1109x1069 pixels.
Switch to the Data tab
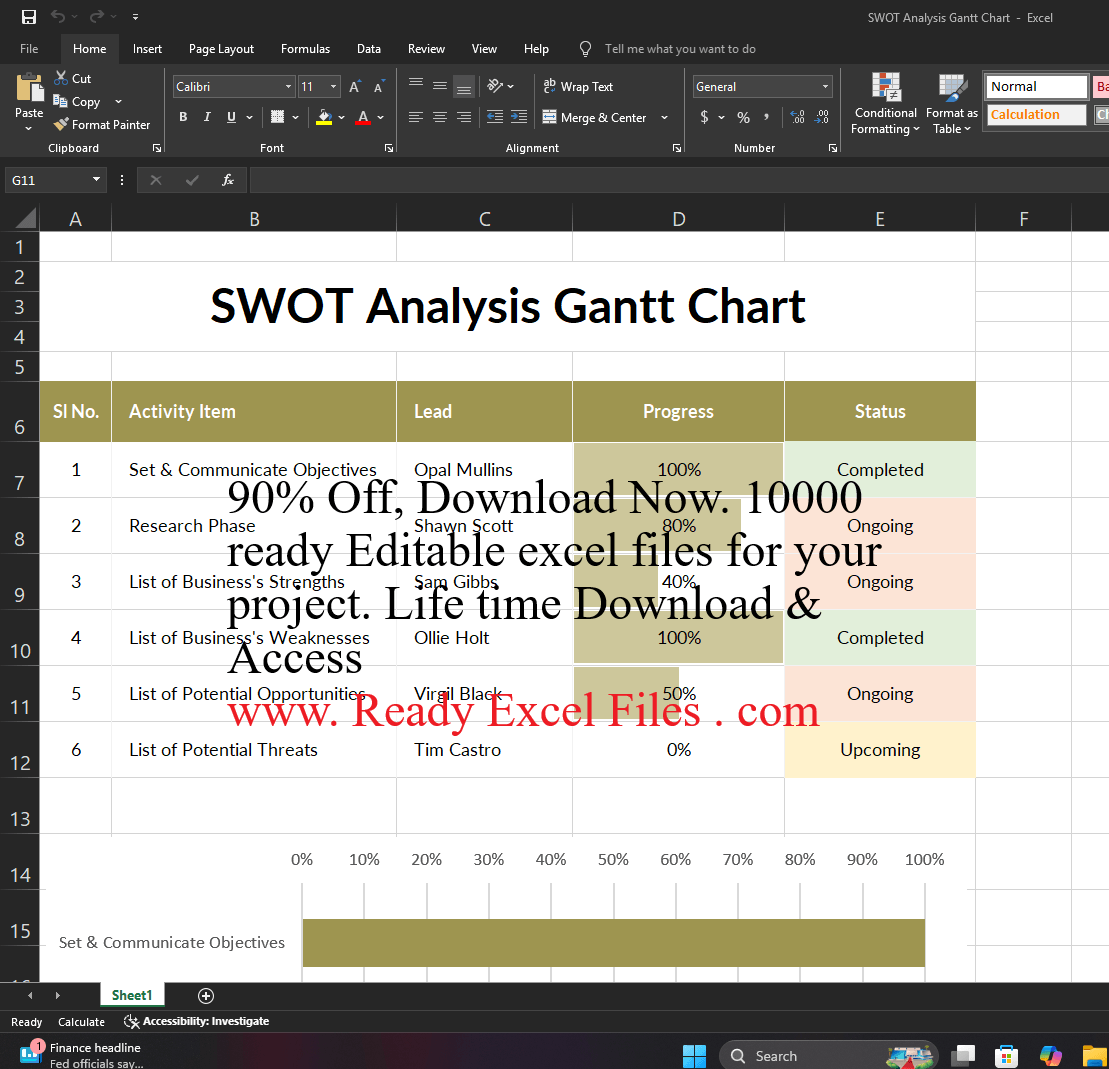(368, 49)
